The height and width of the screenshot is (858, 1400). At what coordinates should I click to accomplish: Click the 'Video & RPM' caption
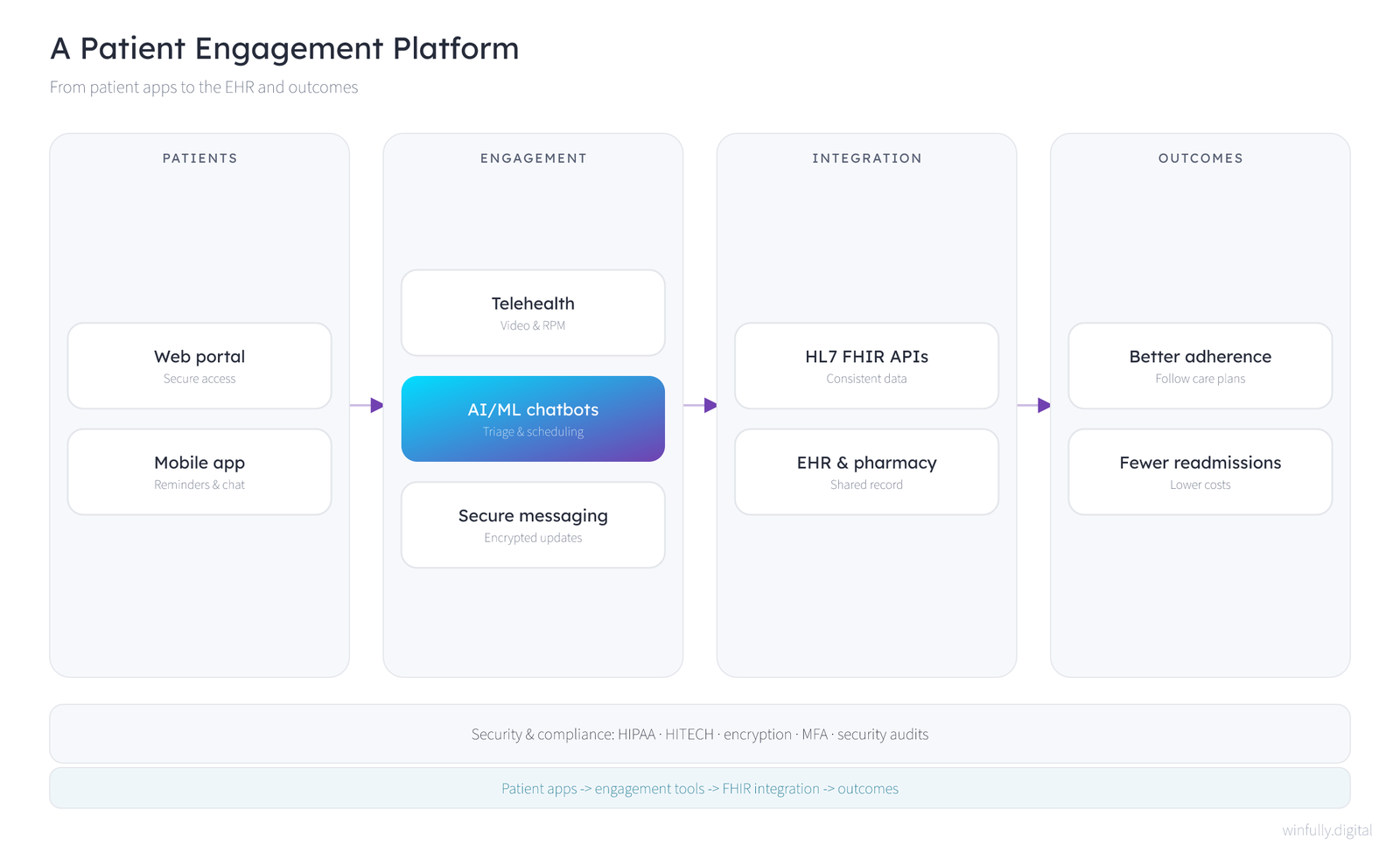tap(533, 325)
